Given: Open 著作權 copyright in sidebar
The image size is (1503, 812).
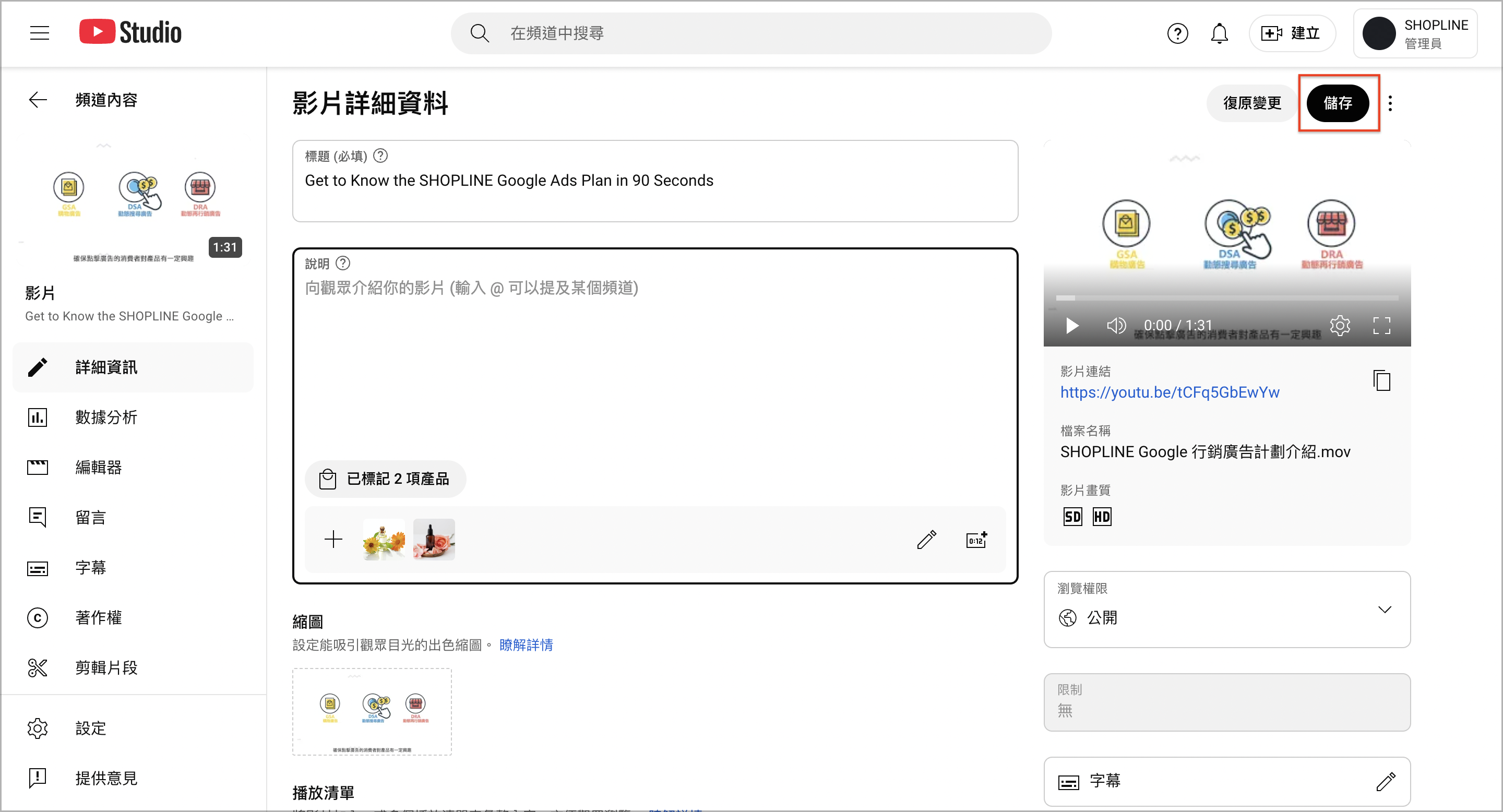Looking at the screenshot, I should (133, 617).
